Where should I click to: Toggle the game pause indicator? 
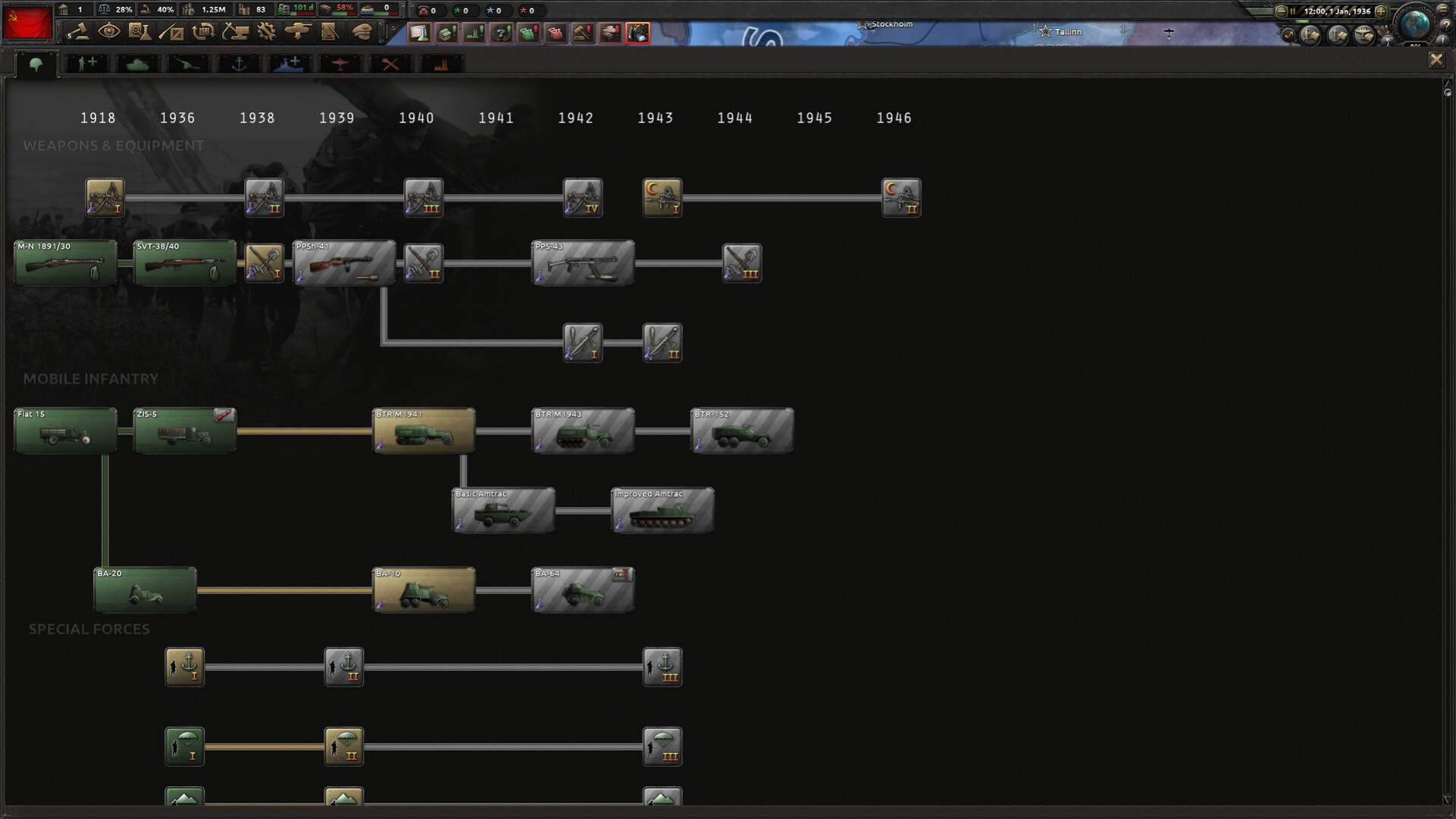(1293, 11)
